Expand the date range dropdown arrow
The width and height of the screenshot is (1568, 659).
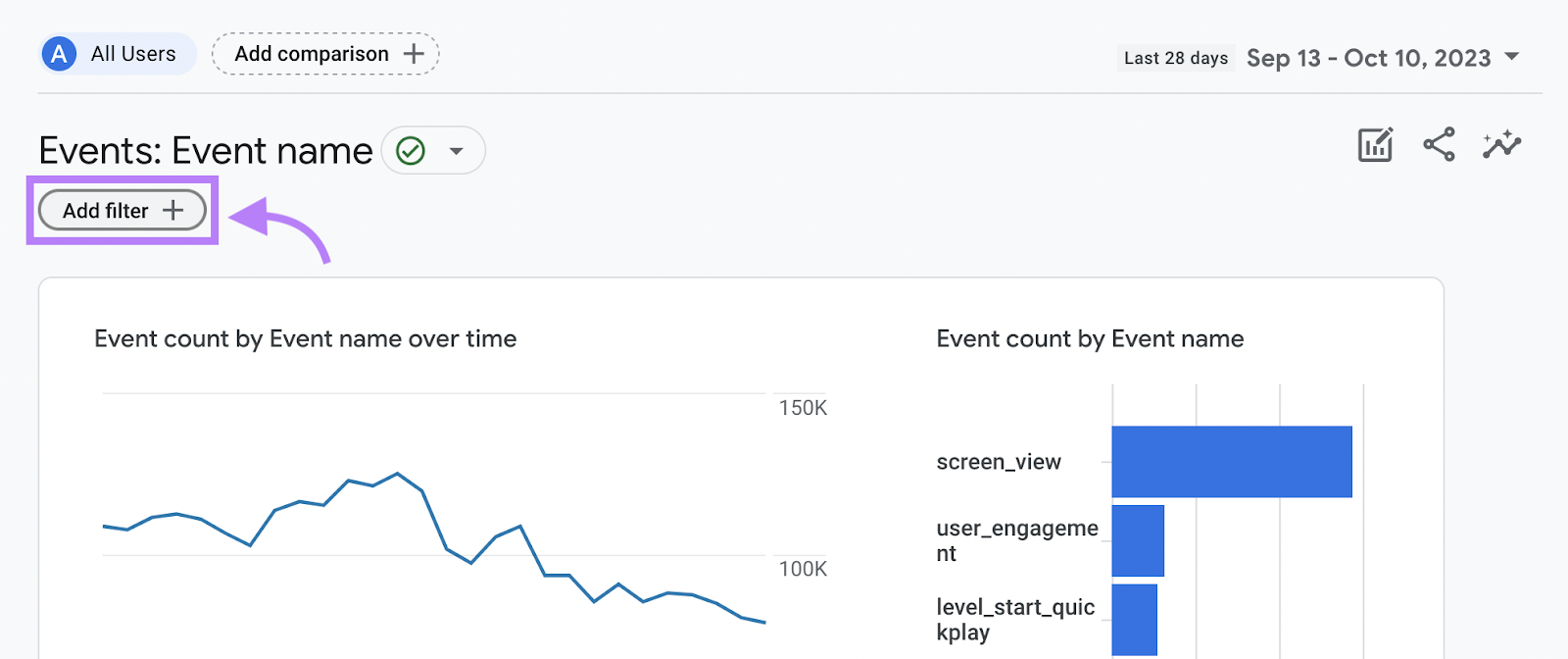(1512, 57)
